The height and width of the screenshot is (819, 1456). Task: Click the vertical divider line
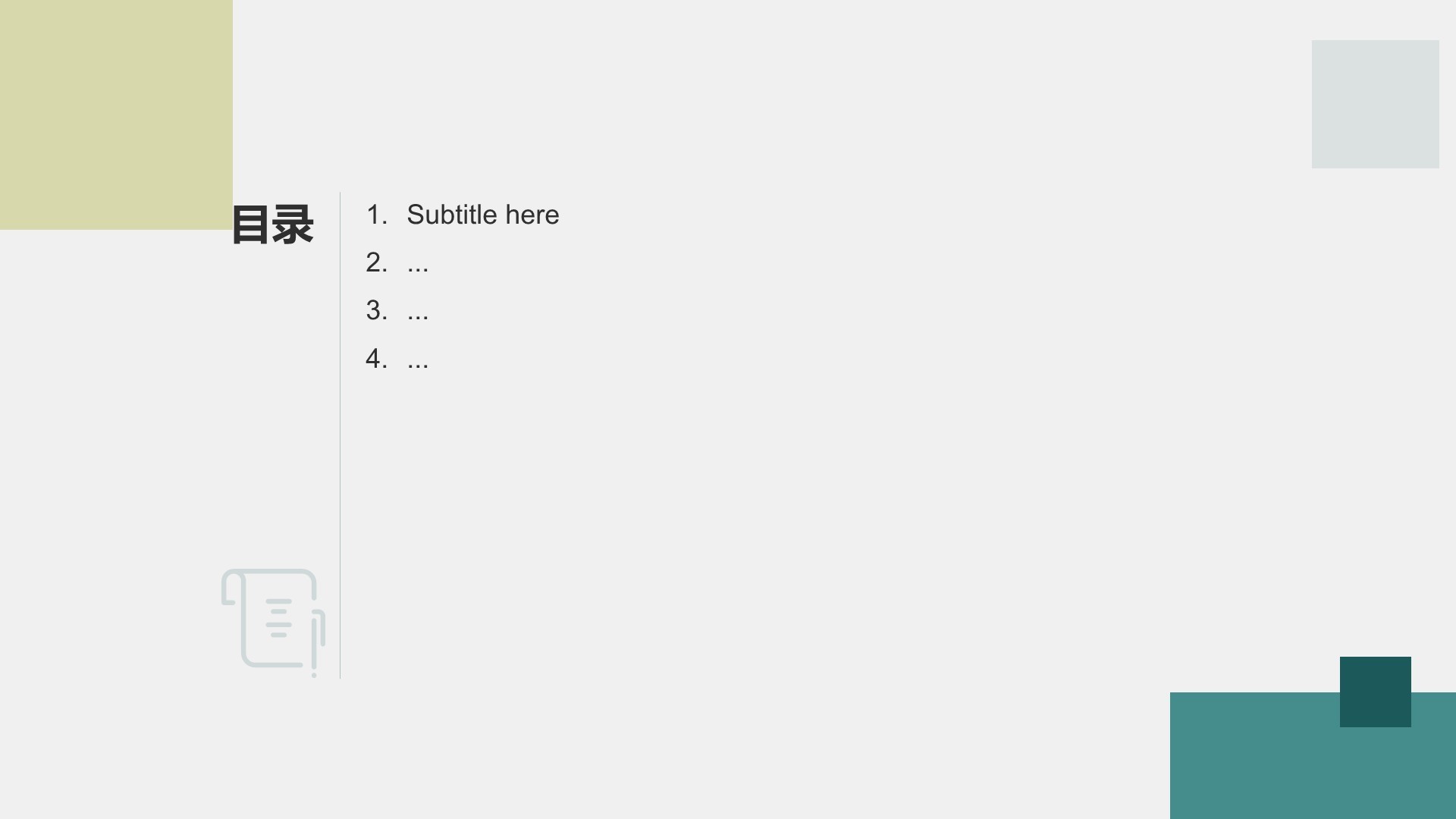click(x=340, y=435)
